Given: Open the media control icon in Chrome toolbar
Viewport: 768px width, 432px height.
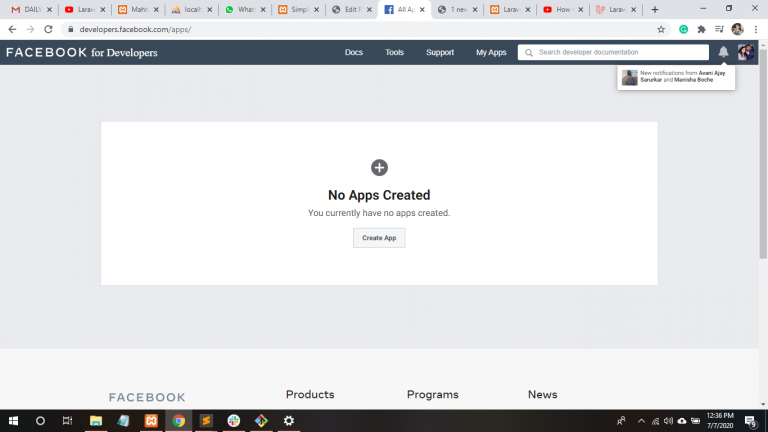Looking at the screenshot, I should click(719, 29).
